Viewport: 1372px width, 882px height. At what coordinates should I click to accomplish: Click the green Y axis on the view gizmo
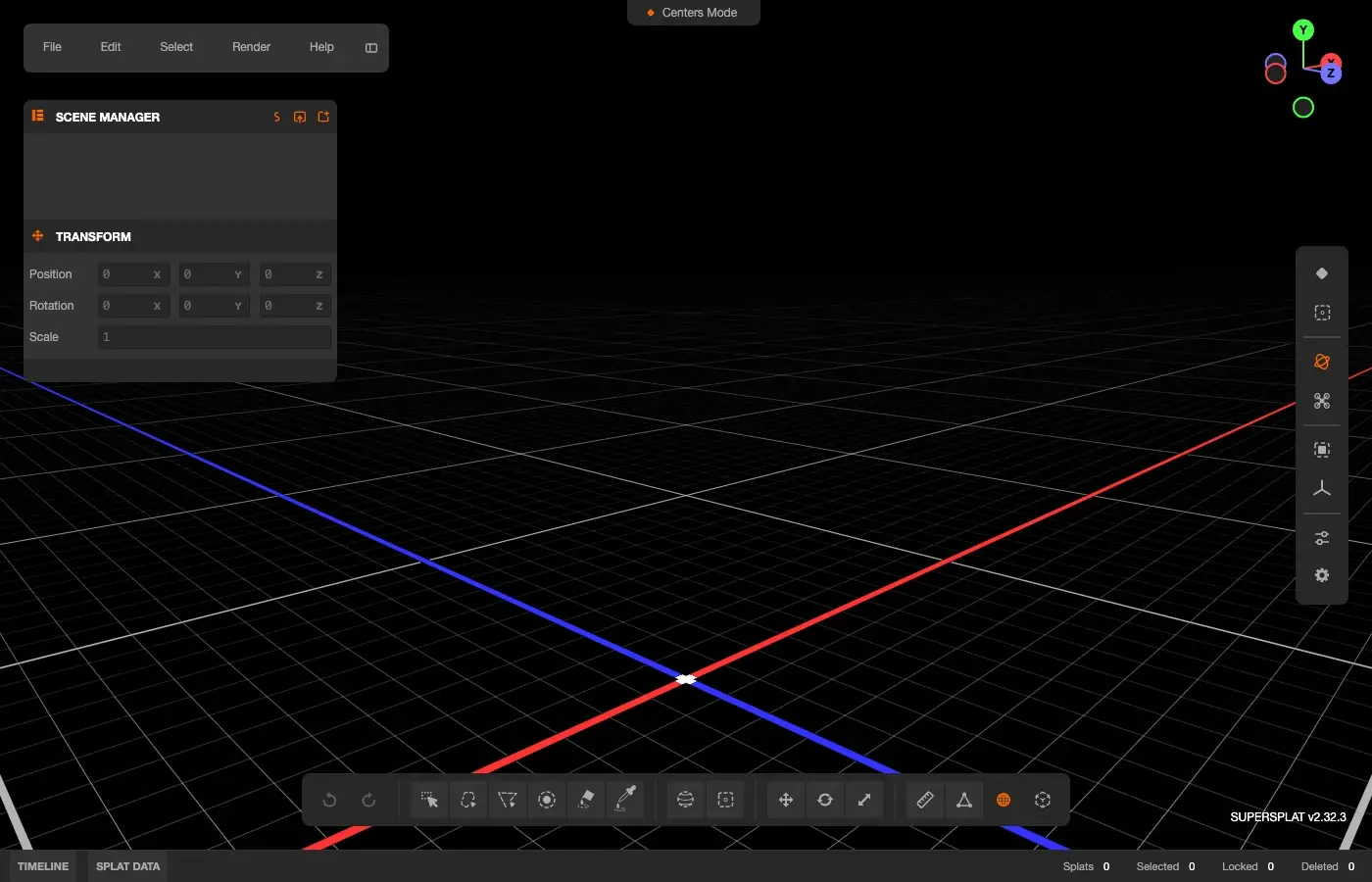tap(1303, 30)
